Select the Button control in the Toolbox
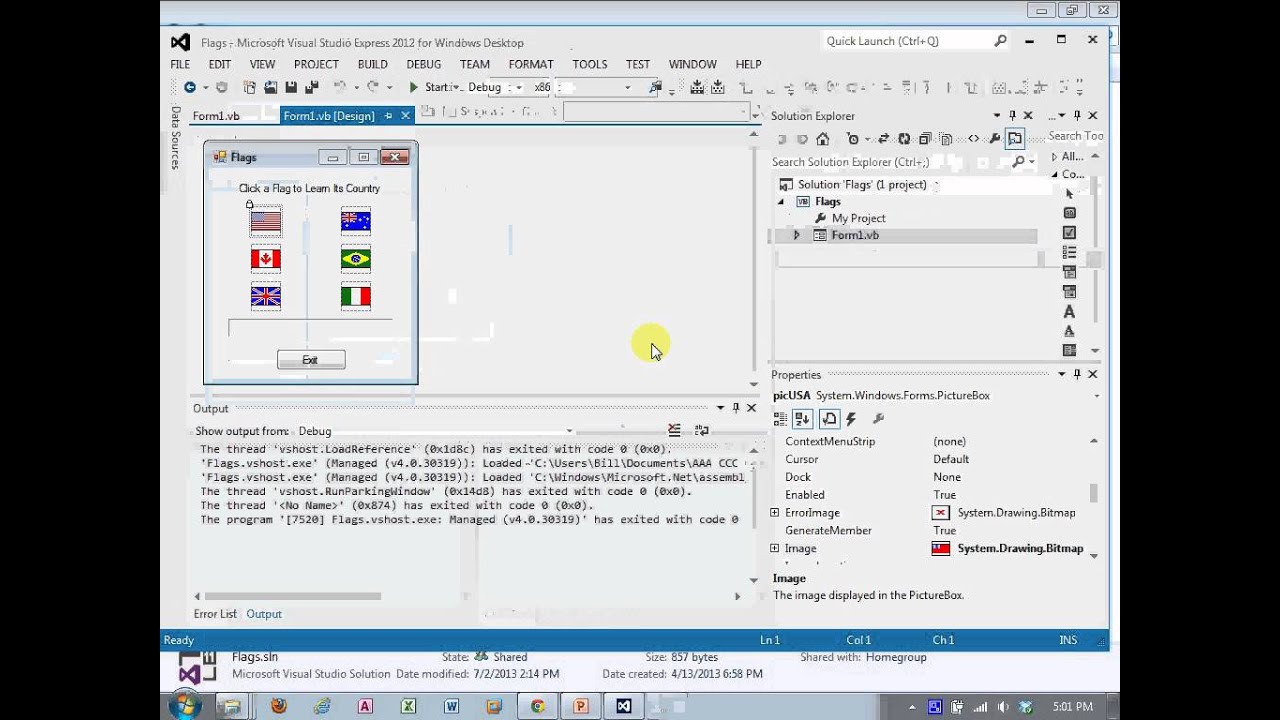The height and width of the screenshot is (720, 1280). coord(1069,213)
